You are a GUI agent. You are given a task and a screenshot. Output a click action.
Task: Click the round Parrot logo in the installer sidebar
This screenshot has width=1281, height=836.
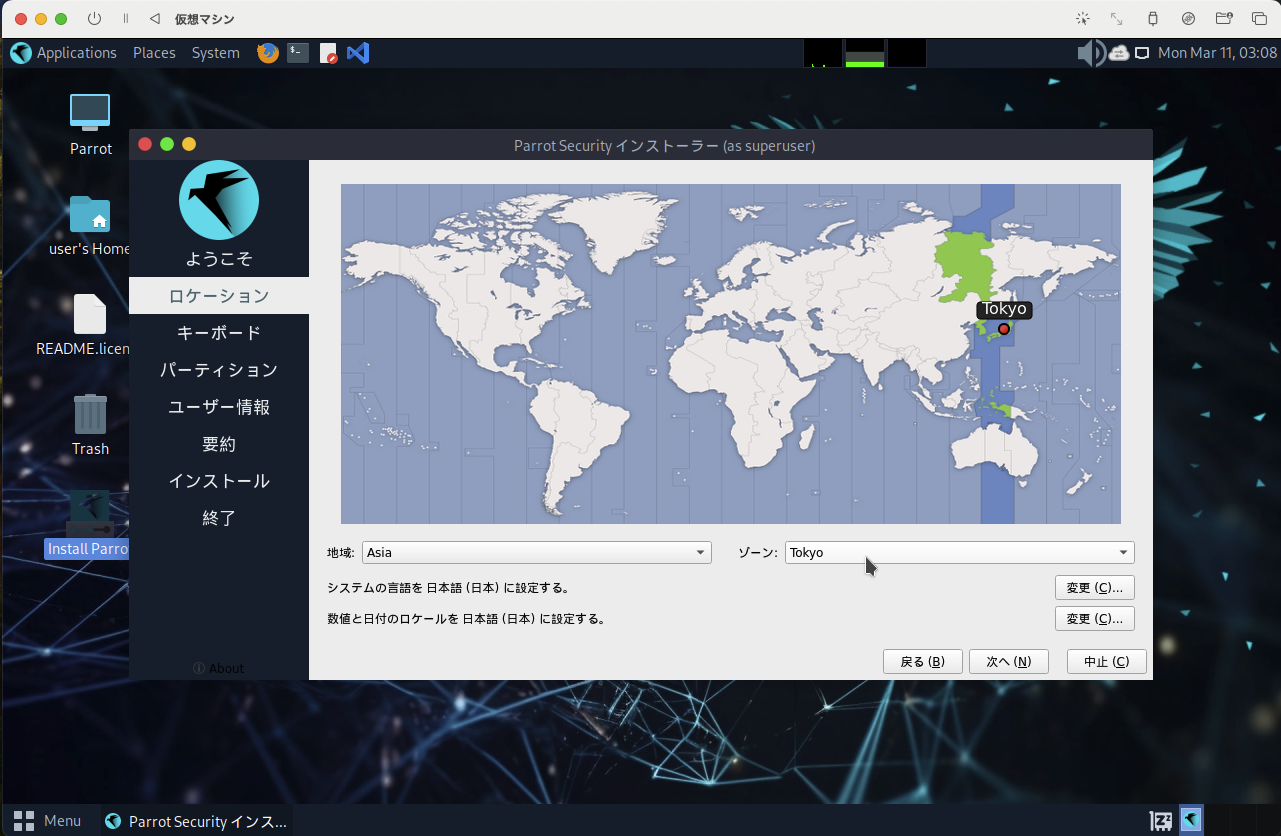click(x=219, y=200)
